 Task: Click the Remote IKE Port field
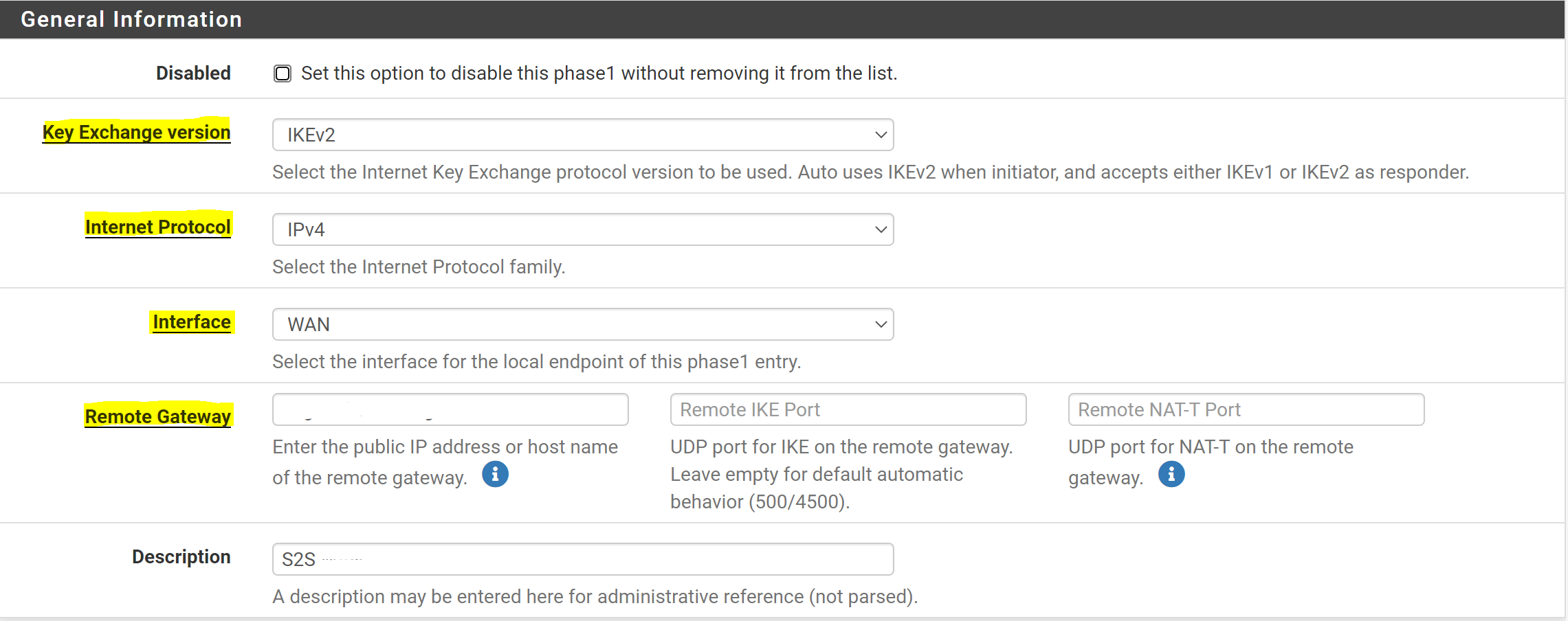[848, 409]
